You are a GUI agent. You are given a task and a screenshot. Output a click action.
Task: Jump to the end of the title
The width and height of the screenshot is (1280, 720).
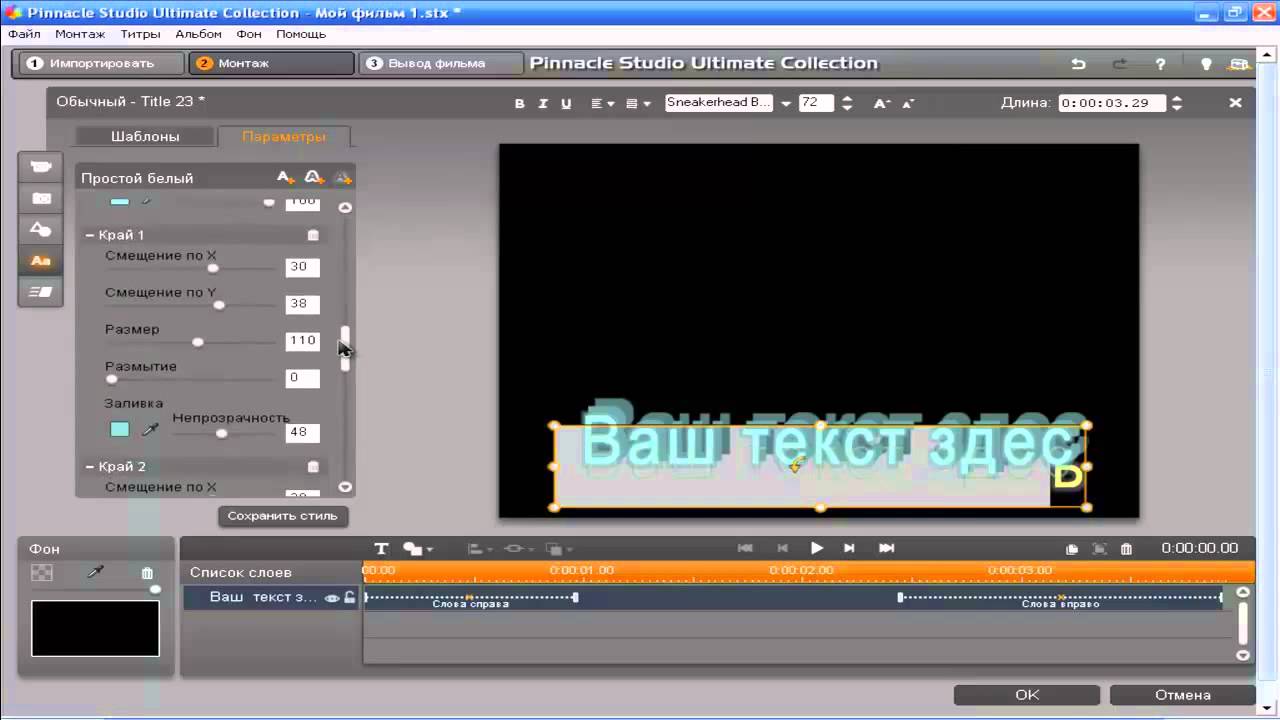[x=886, y=548]
